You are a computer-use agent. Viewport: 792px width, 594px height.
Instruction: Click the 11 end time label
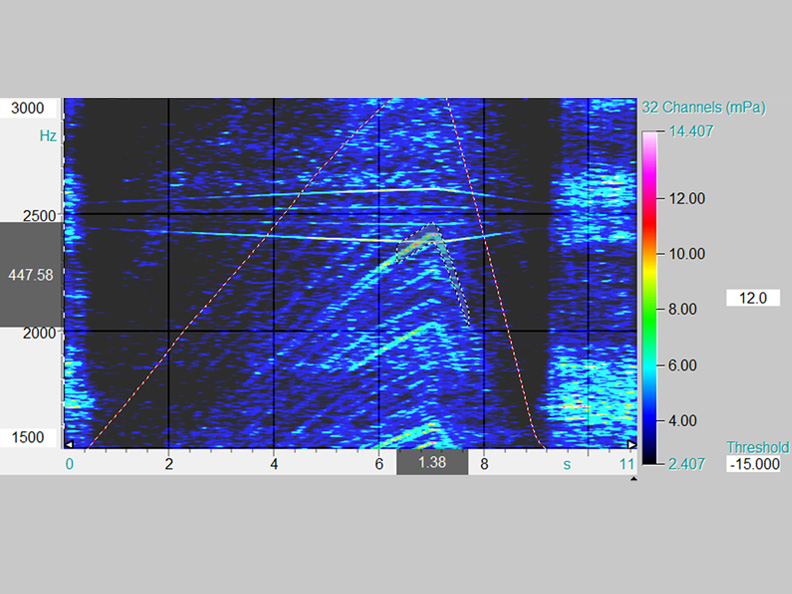point(627,464)
